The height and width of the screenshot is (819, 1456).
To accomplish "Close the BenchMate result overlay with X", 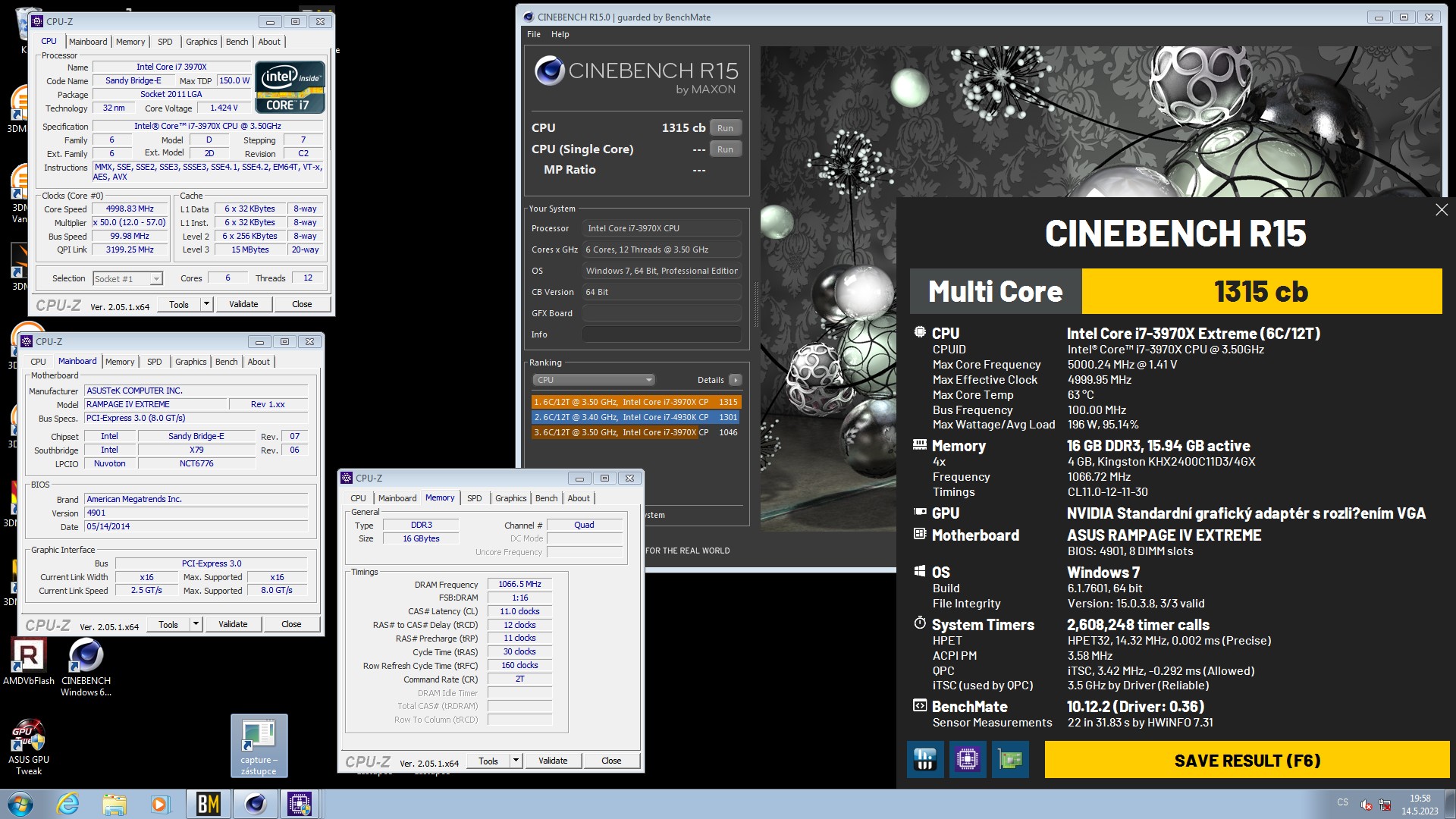I will coord(1442,210).
